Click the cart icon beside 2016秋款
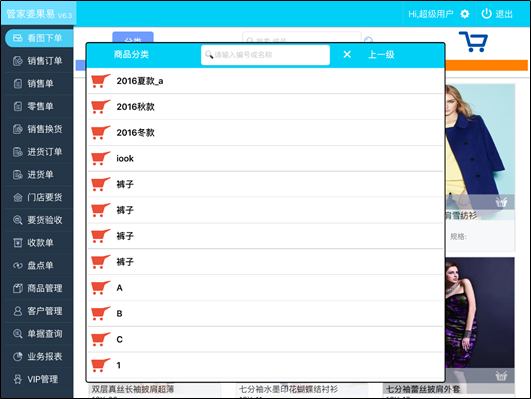The image size is (531, 399). pyautogui.click(x=101, y=107)
